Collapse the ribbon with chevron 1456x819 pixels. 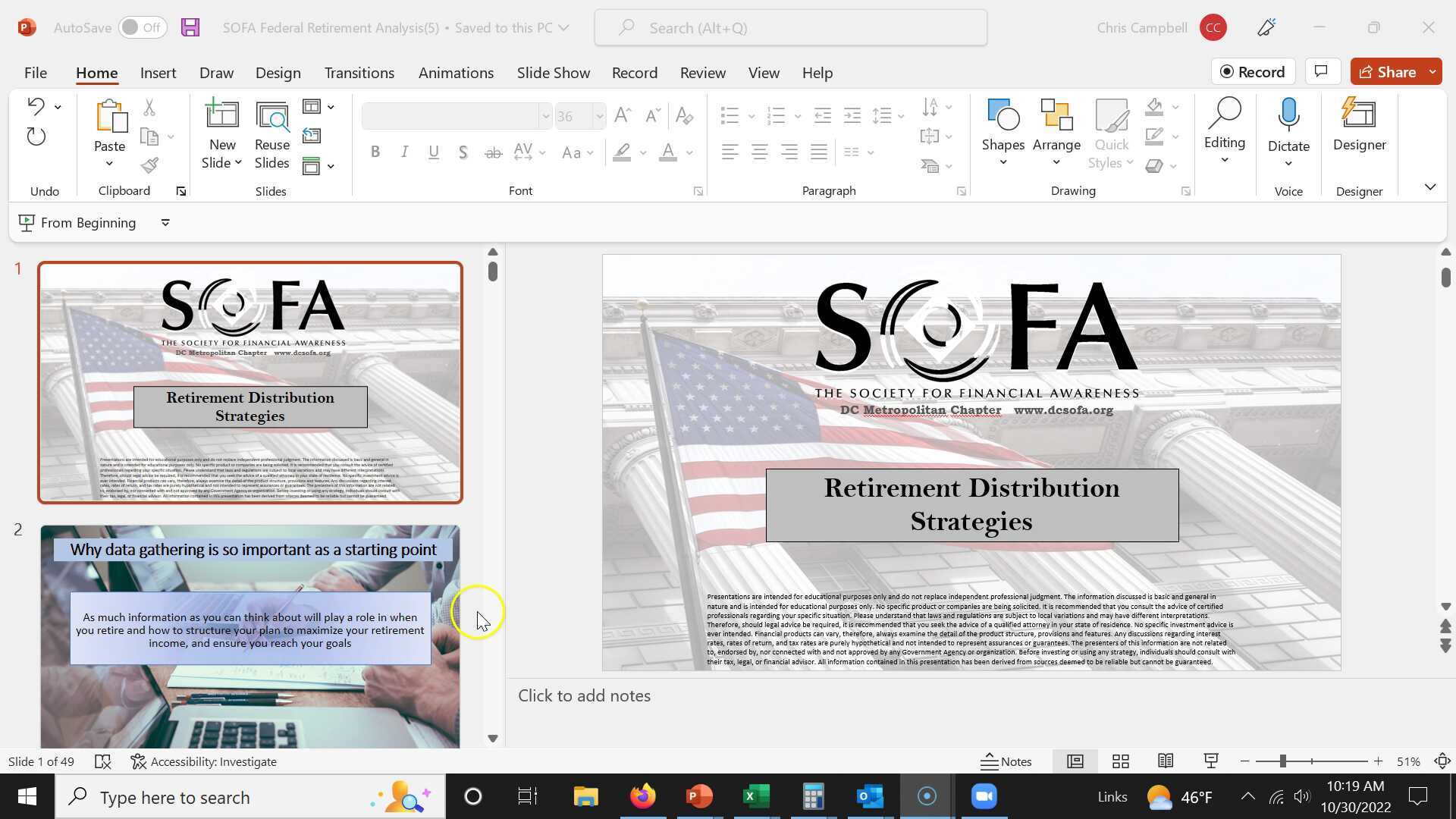pyautogui.click(x=1429, y=187)
